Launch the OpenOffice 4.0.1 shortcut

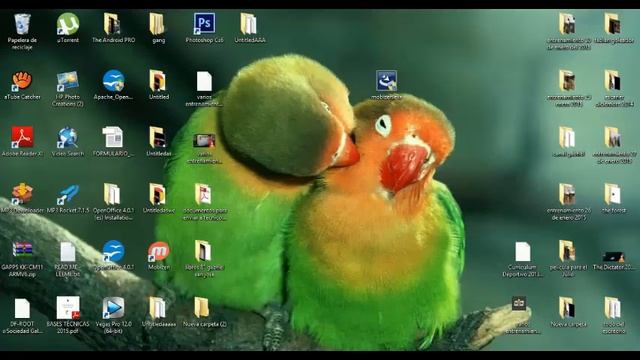pos(113,251)
